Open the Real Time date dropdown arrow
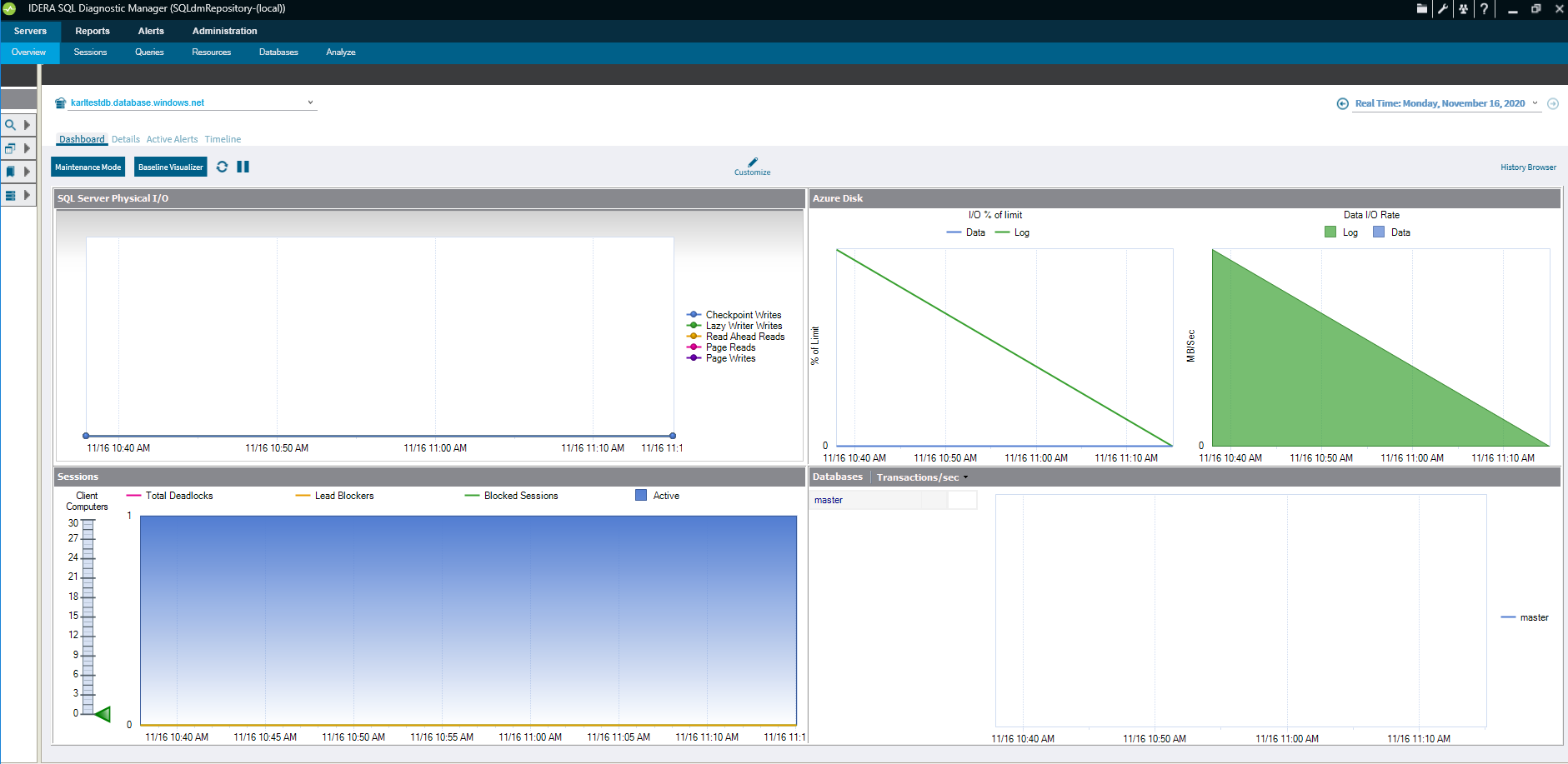This screenshot has height=764, width=1568. 1535,103
